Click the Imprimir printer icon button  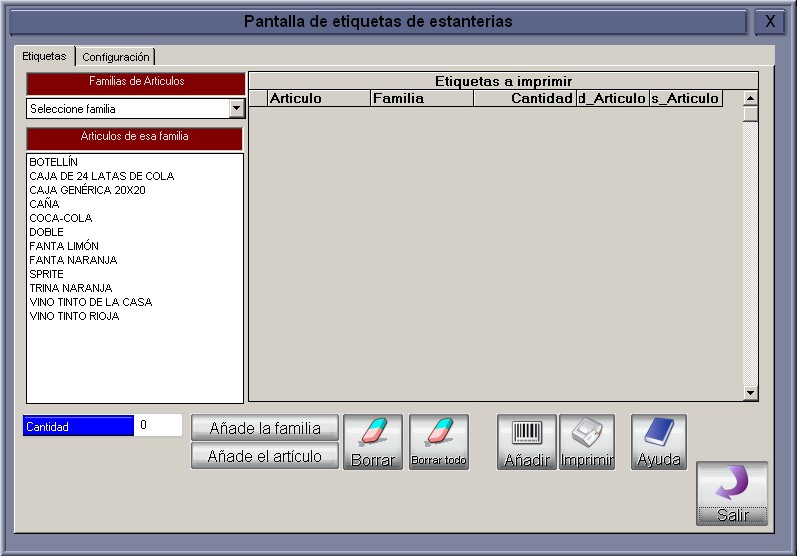click(587, 442)
